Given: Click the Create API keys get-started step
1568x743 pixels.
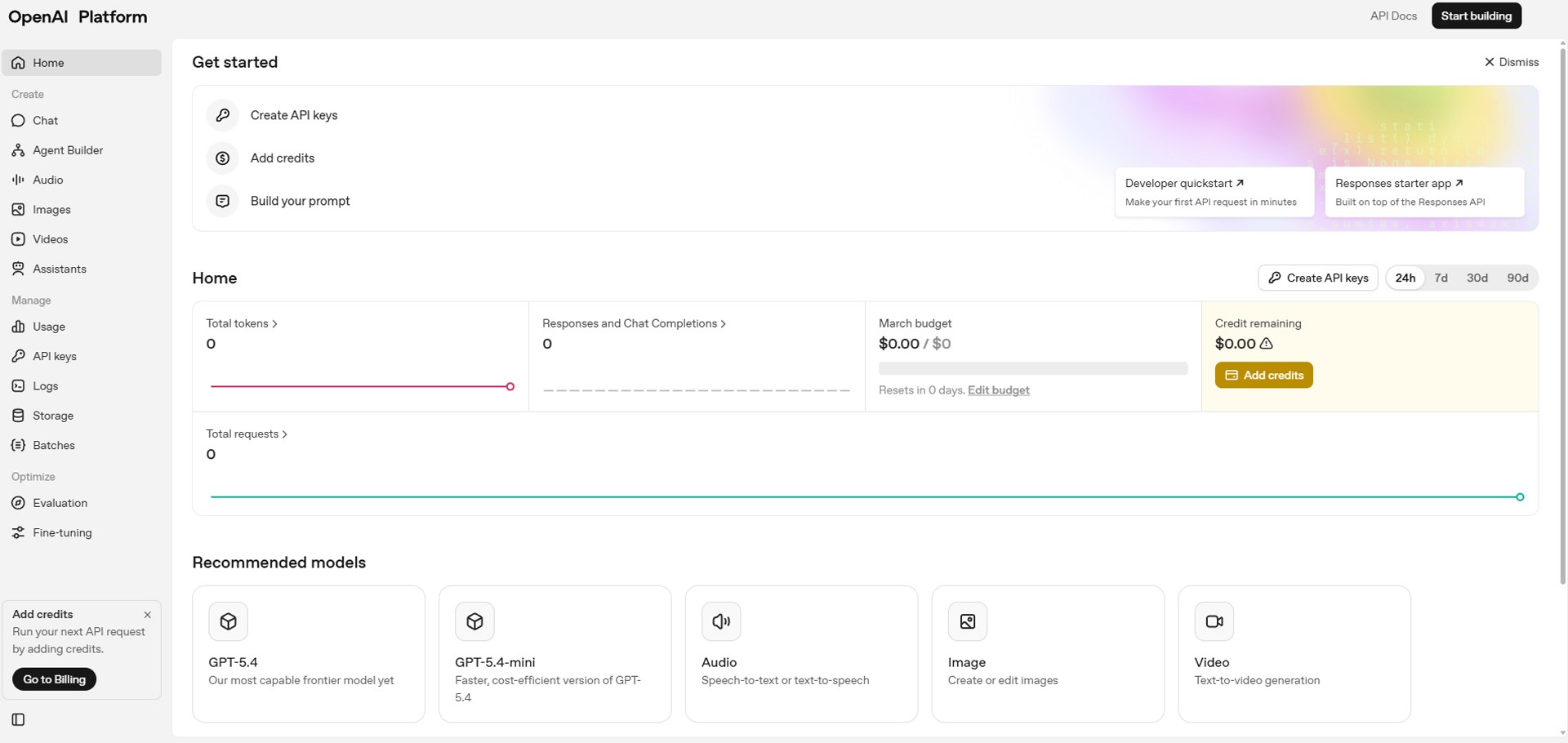Looking at the screenshot, I should tap(294, 115).
